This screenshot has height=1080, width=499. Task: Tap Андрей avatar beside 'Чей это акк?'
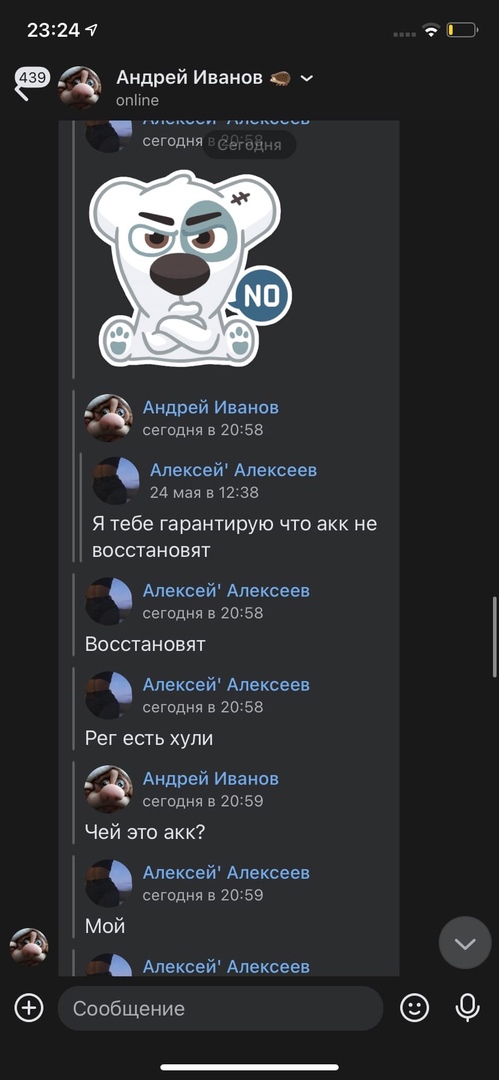pyautogui.click(x=108, y=789)
